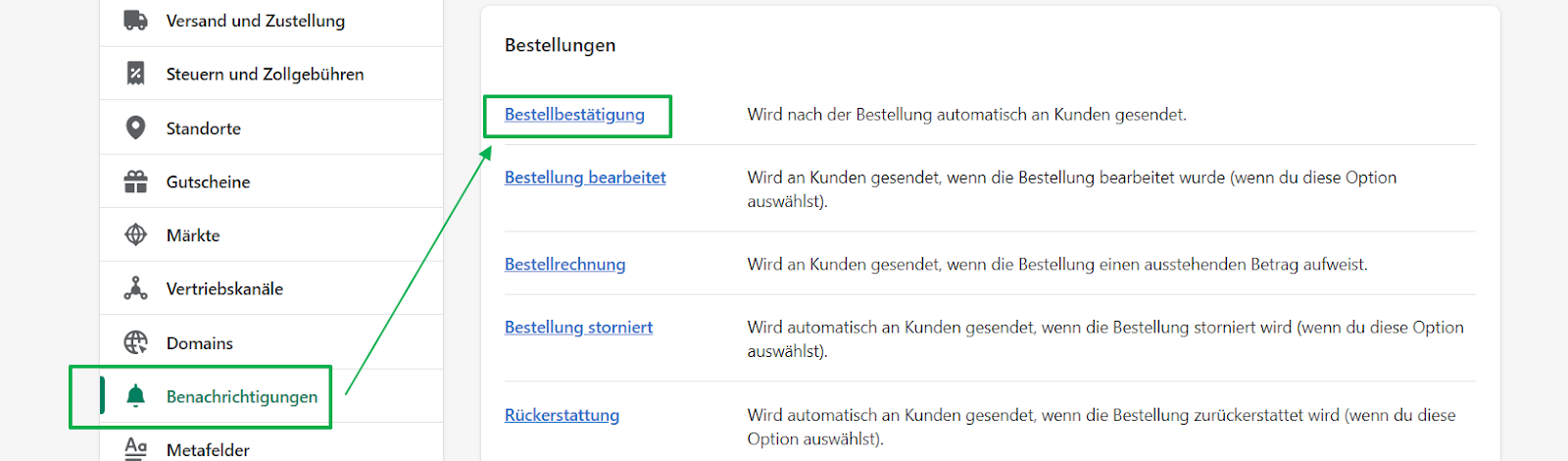This screenshot has width=1568, height=461.
Task: Select Standorte in the sidebar
Action: (x=203, y=128)
